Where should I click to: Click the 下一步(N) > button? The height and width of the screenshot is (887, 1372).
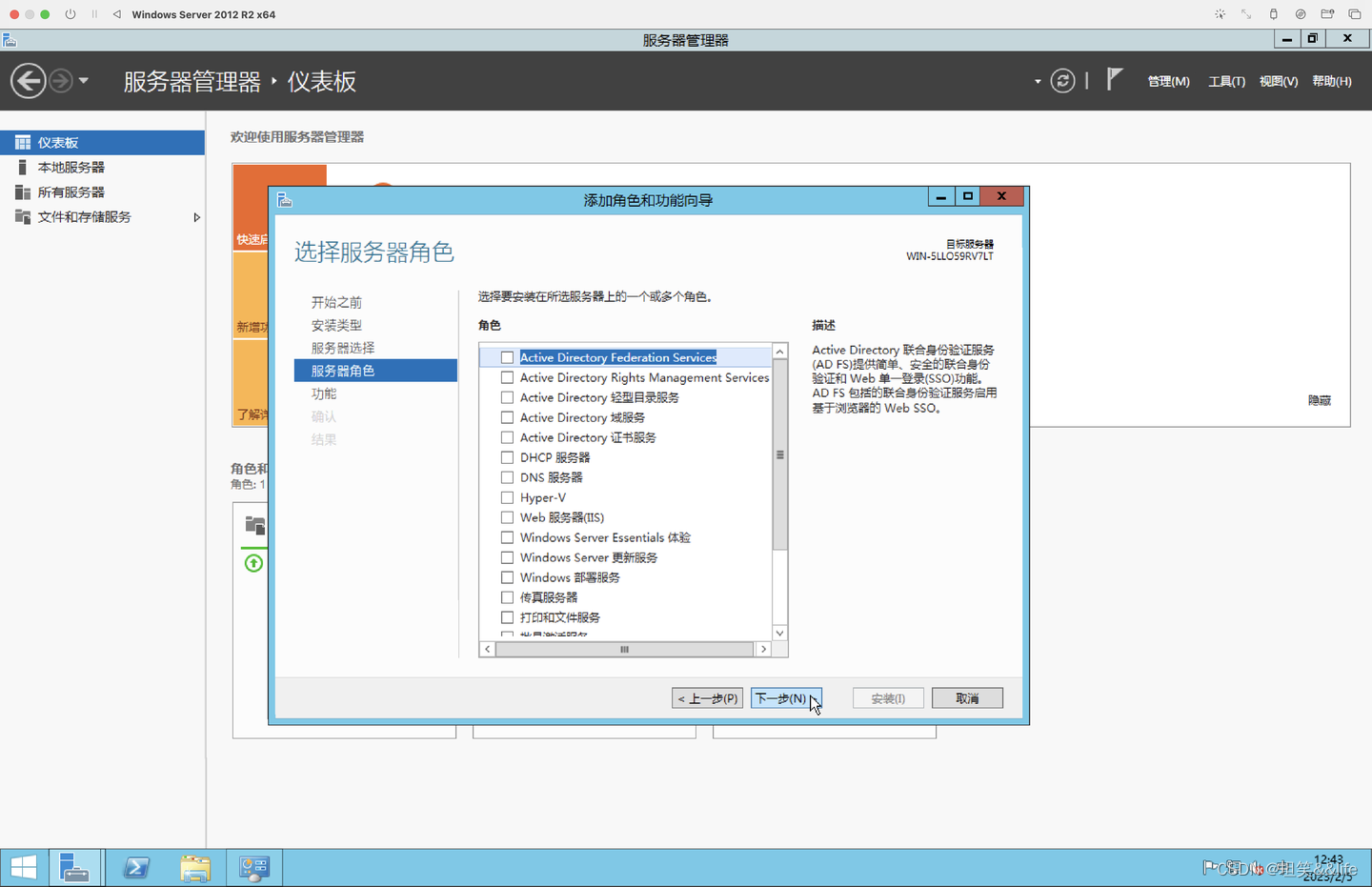coord(786,698)
